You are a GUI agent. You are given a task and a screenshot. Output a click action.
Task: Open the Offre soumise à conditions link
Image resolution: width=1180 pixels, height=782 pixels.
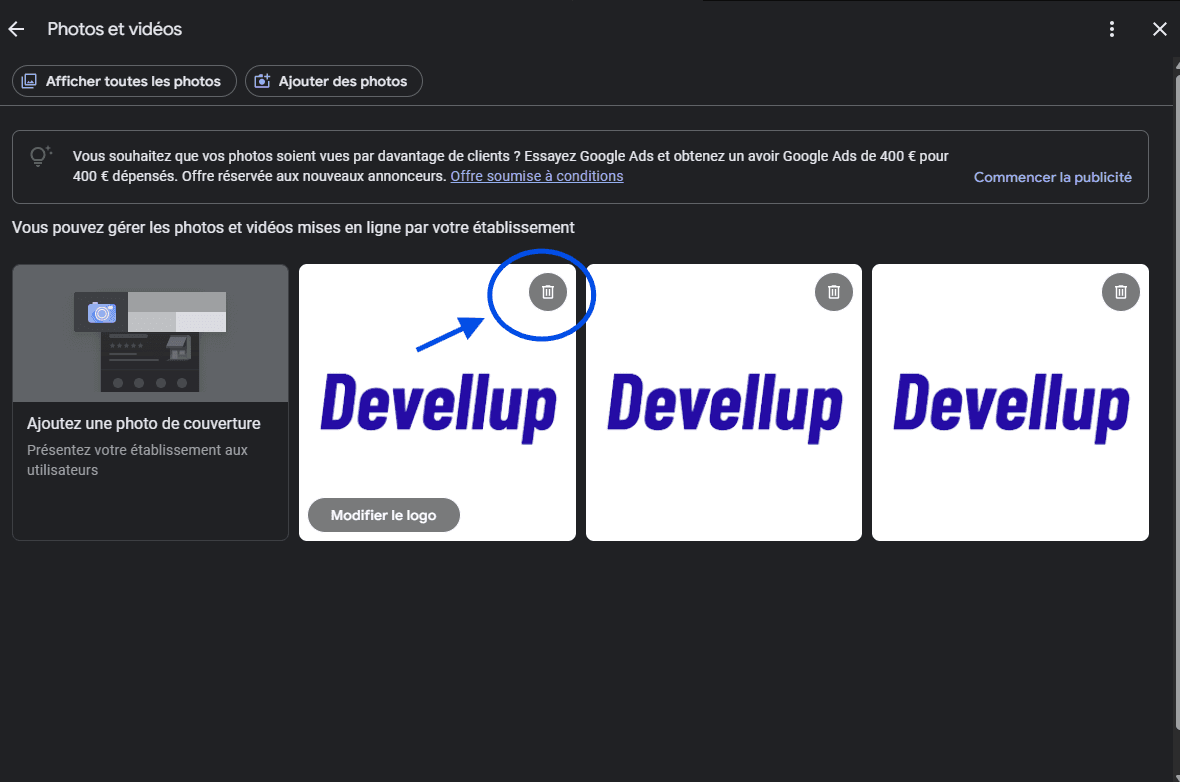point(536,176)
